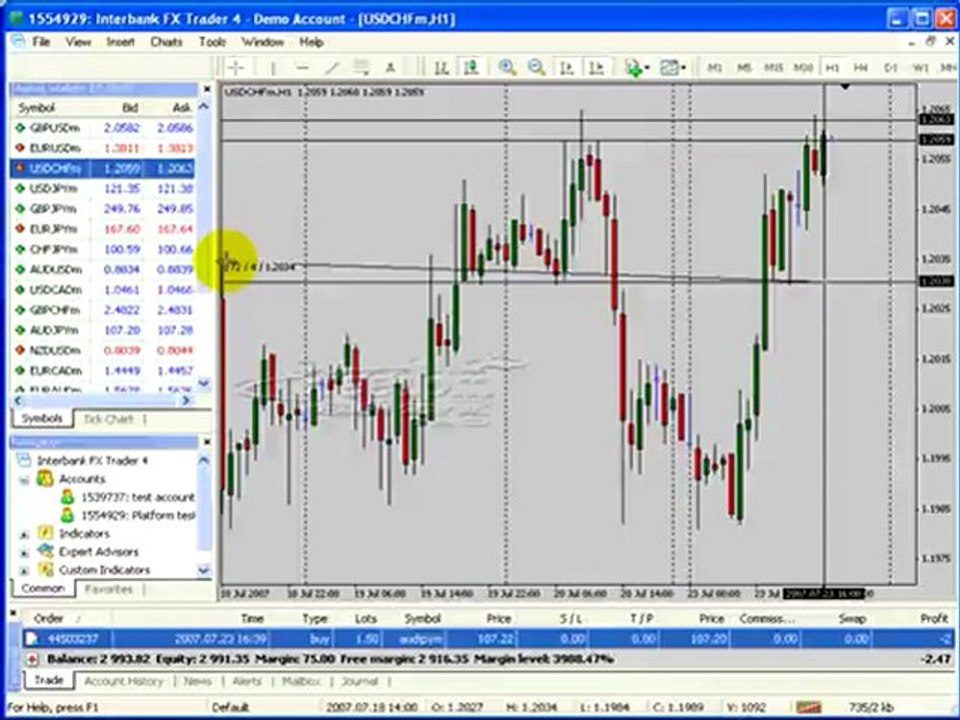Click Navigator scroll down arrow
960x720 pixels.
point(204,569)
